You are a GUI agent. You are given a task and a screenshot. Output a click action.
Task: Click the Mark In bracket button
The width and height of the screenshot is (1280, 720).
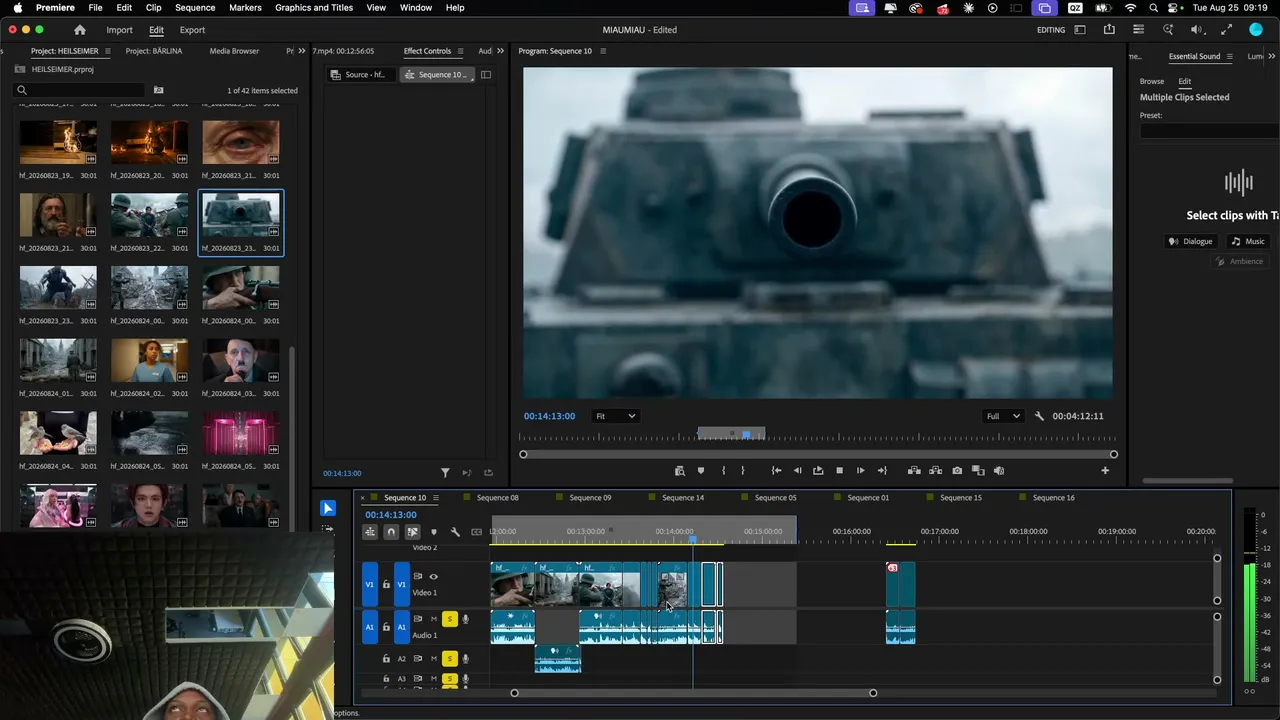[723, 470]
